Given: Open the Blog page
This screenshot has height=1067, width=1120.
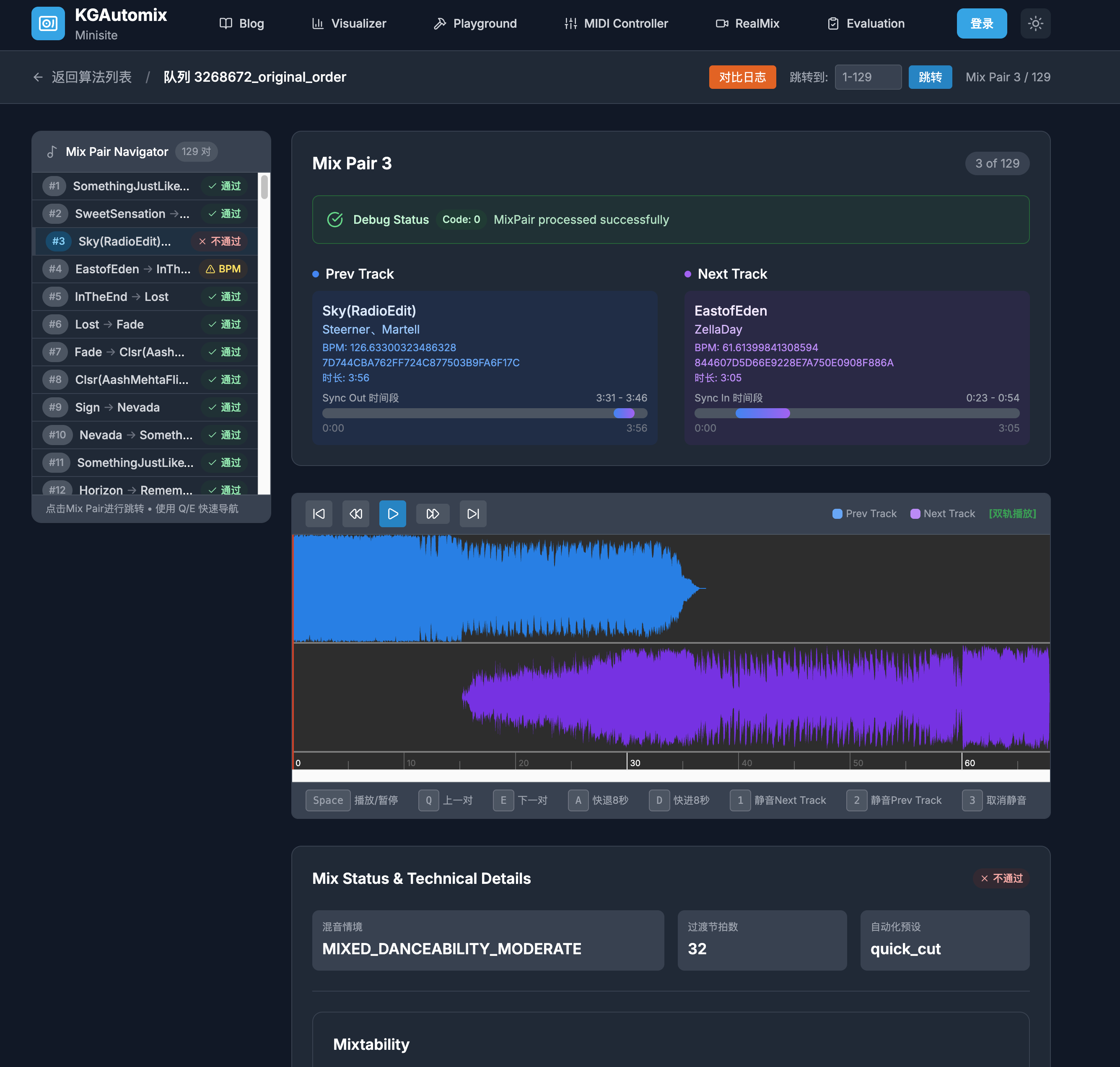Looking at the screenshot, I should point(242,23).
